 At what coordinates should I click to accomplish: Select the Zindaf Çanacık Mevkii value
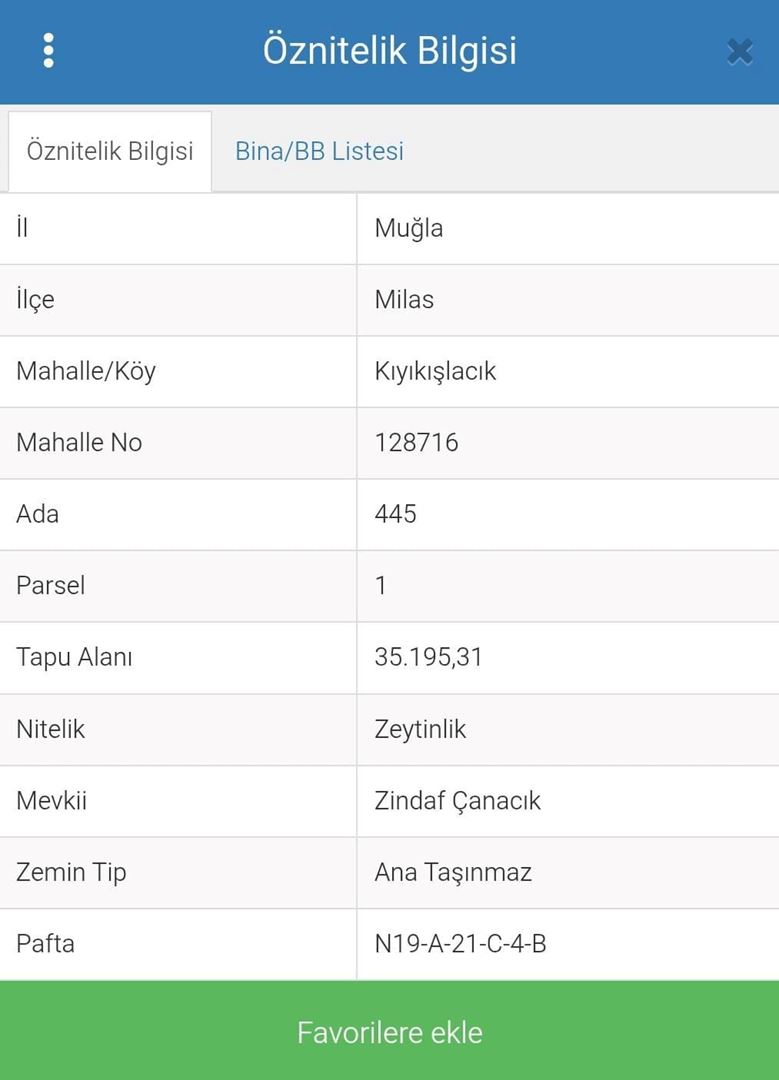(457, 800)
